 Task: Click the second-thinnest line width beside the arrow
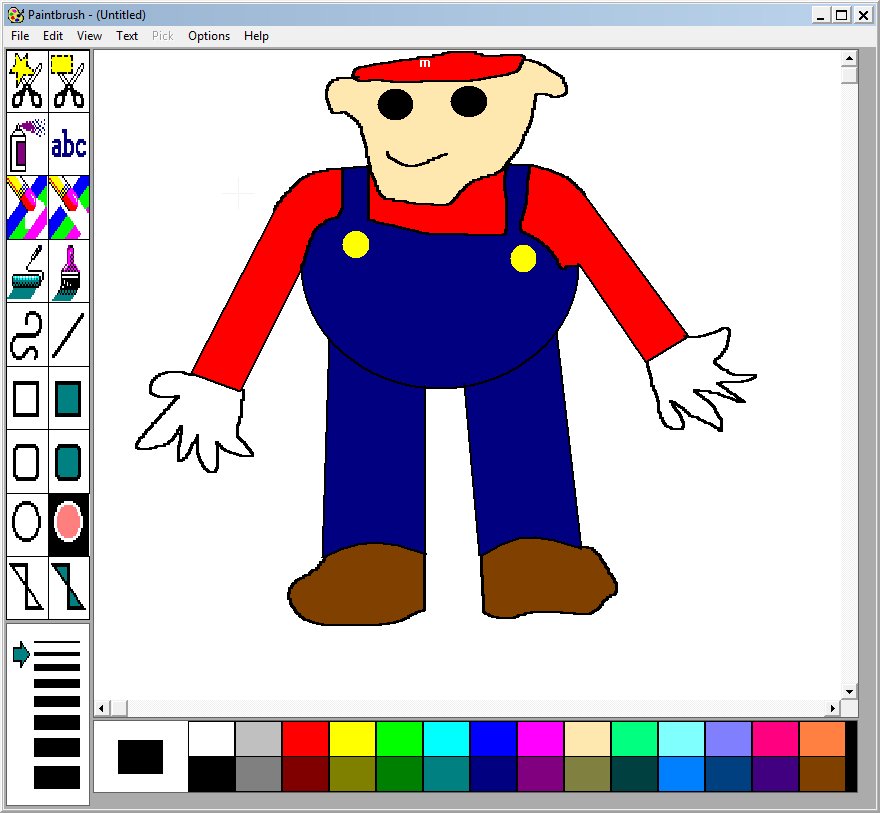pyautogui.click(x=57, y=654)
